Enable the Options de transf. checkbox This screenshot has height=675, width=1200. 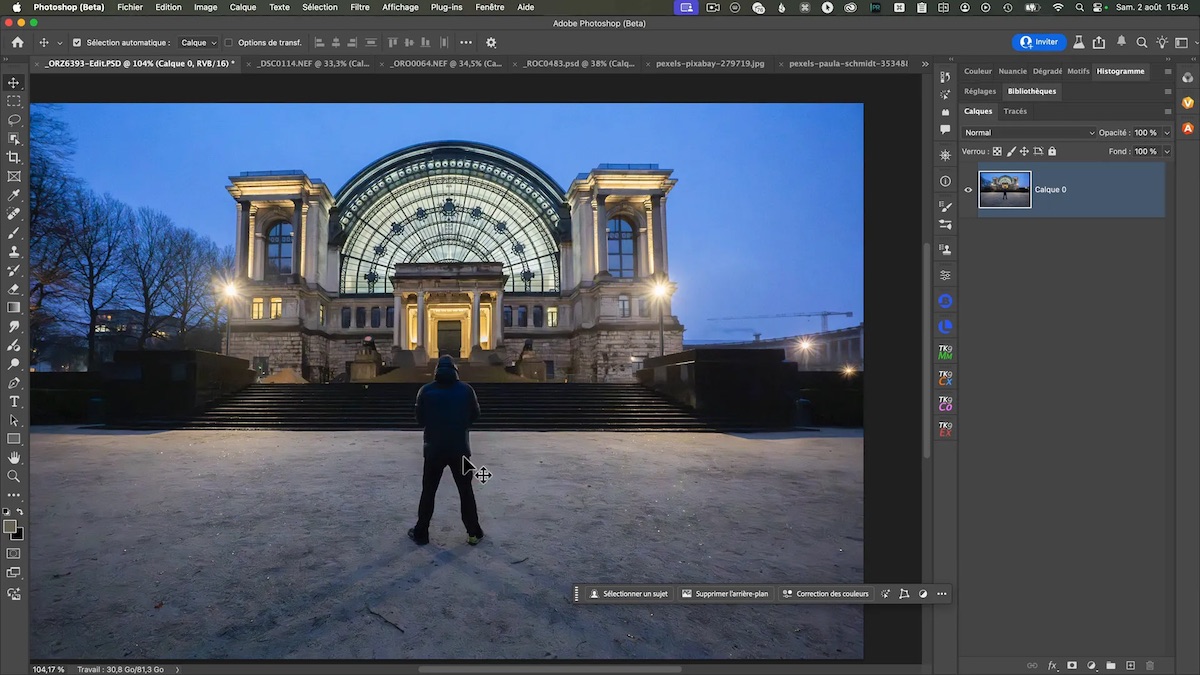[228, 43]
